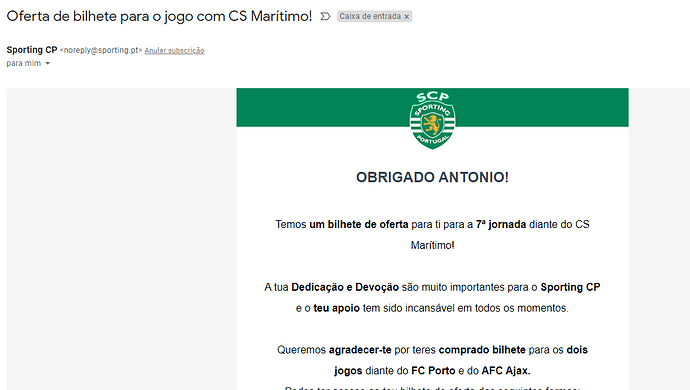Click the bold 7ª jornada text
This screenshot has height=390, width=690.
501,224
